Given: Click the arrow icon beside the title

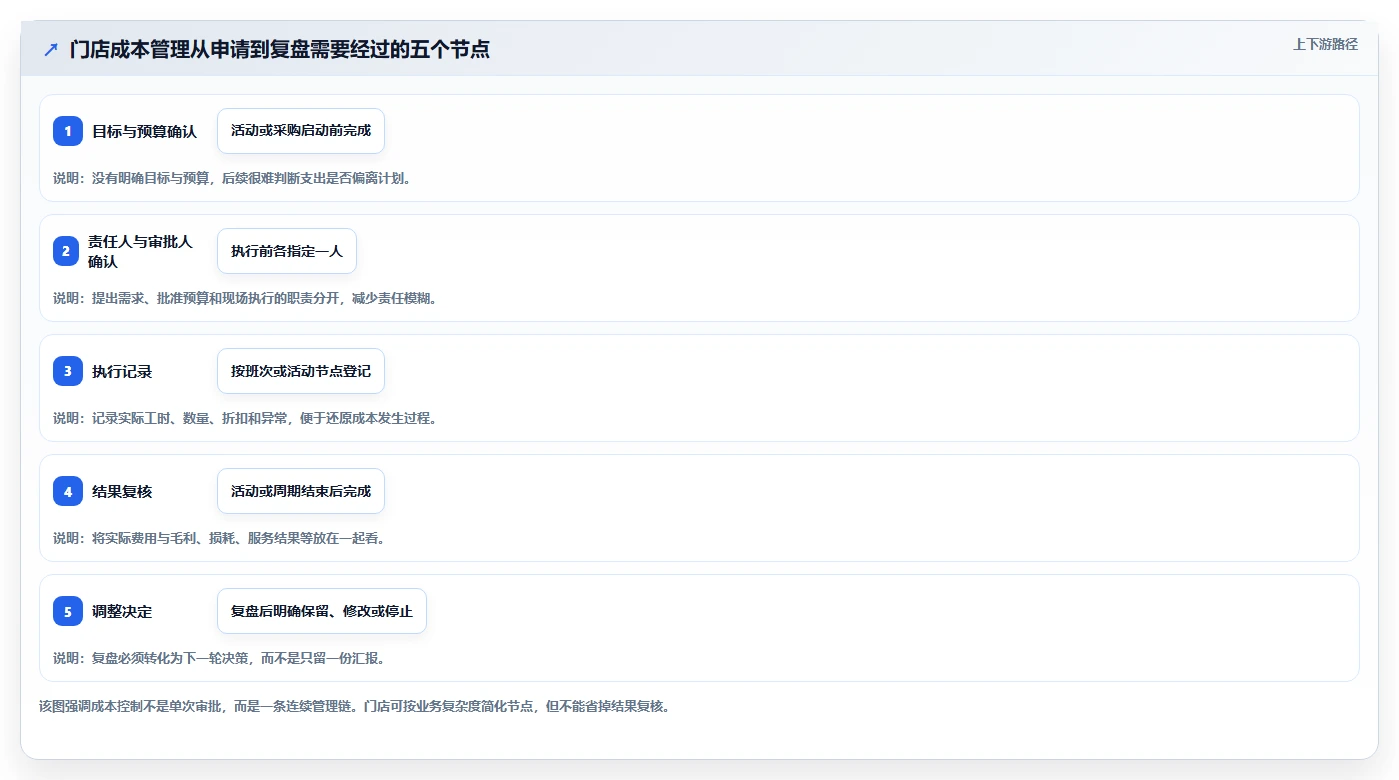Looking at the screenshot, I should (51, 50).
